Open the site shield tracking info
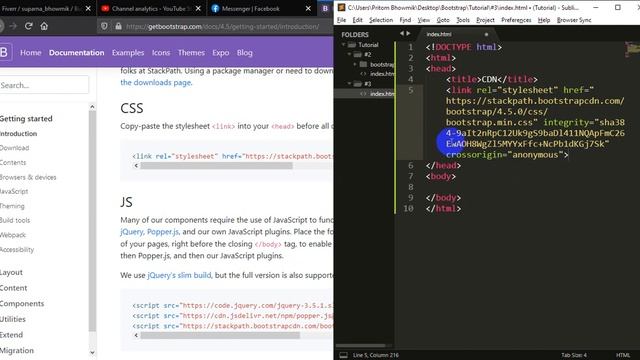The height and width of the screenshot is (360, 640). tap(104, 26)
